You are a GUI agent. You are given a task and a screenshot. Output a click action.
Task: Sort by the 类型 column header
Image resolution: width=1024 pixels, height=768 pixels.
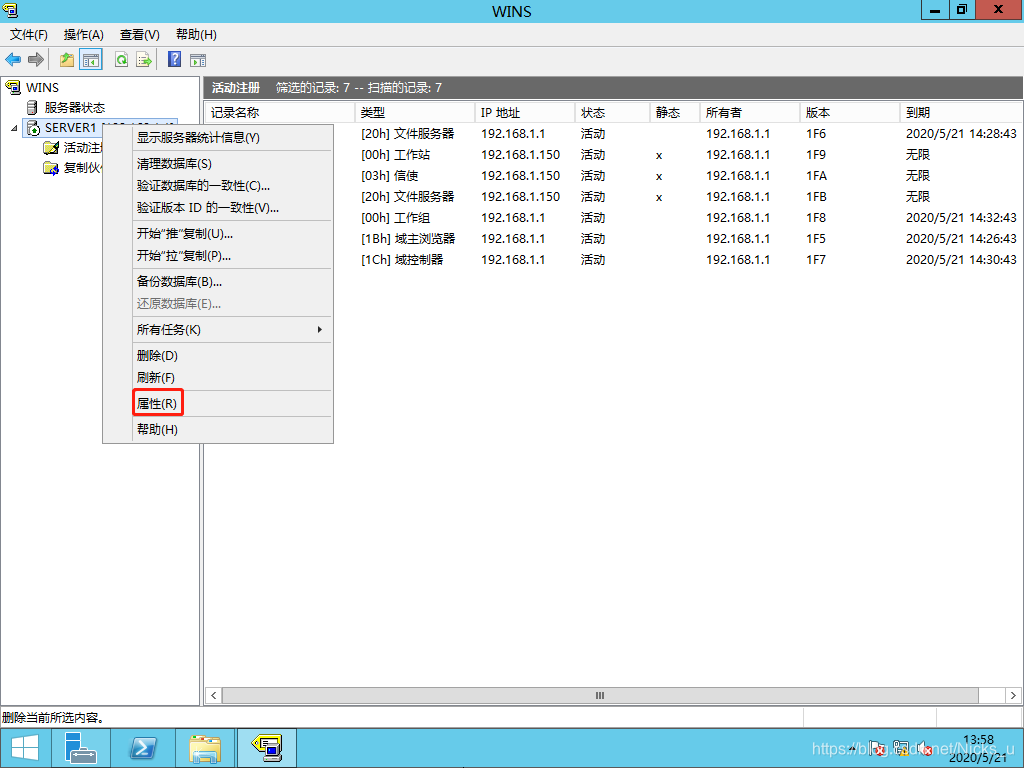(x=415, y=112)
